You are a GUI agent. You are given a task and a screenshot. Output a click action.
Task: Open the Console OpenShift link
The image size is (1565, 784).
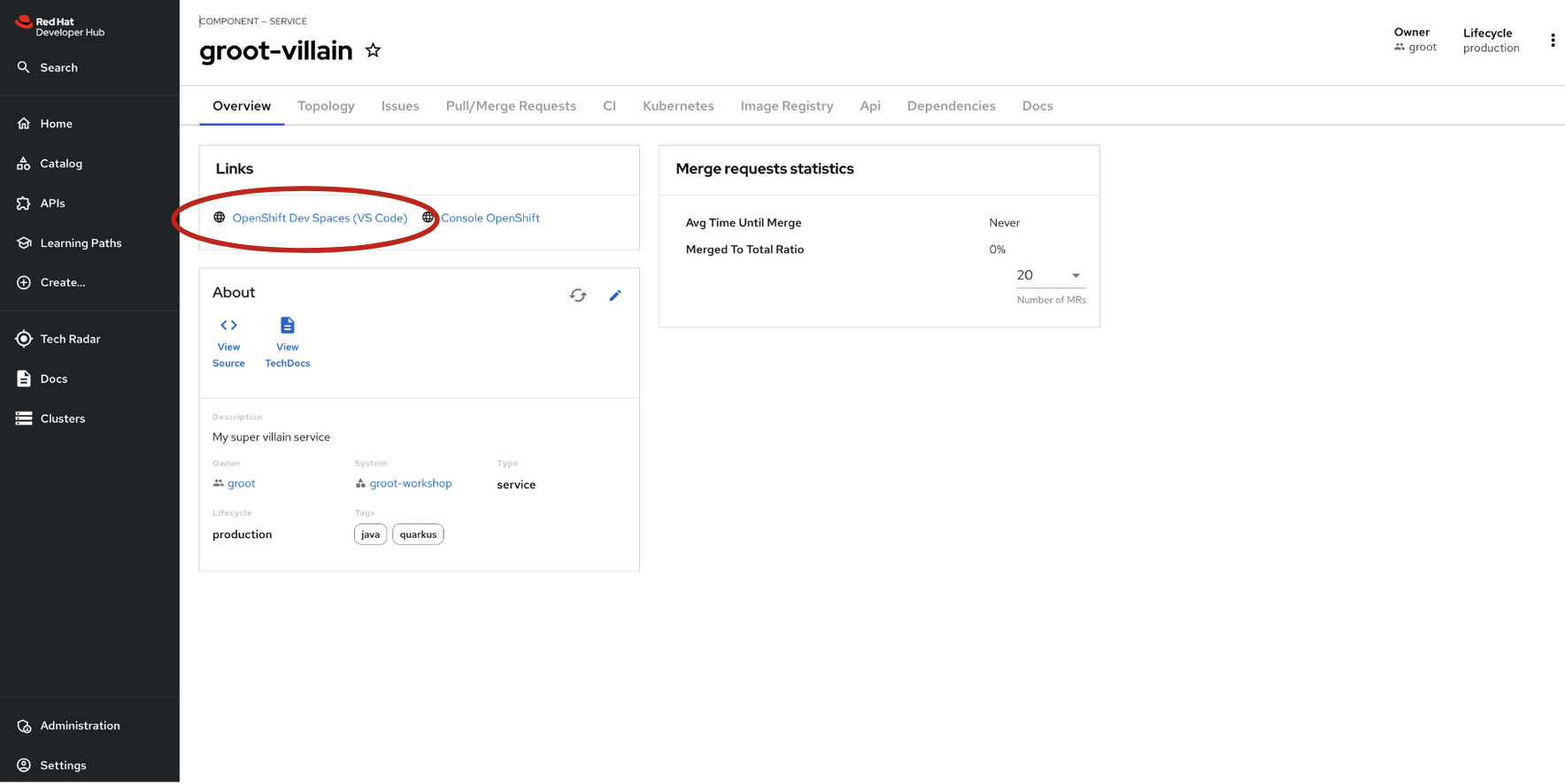[490, 218]
